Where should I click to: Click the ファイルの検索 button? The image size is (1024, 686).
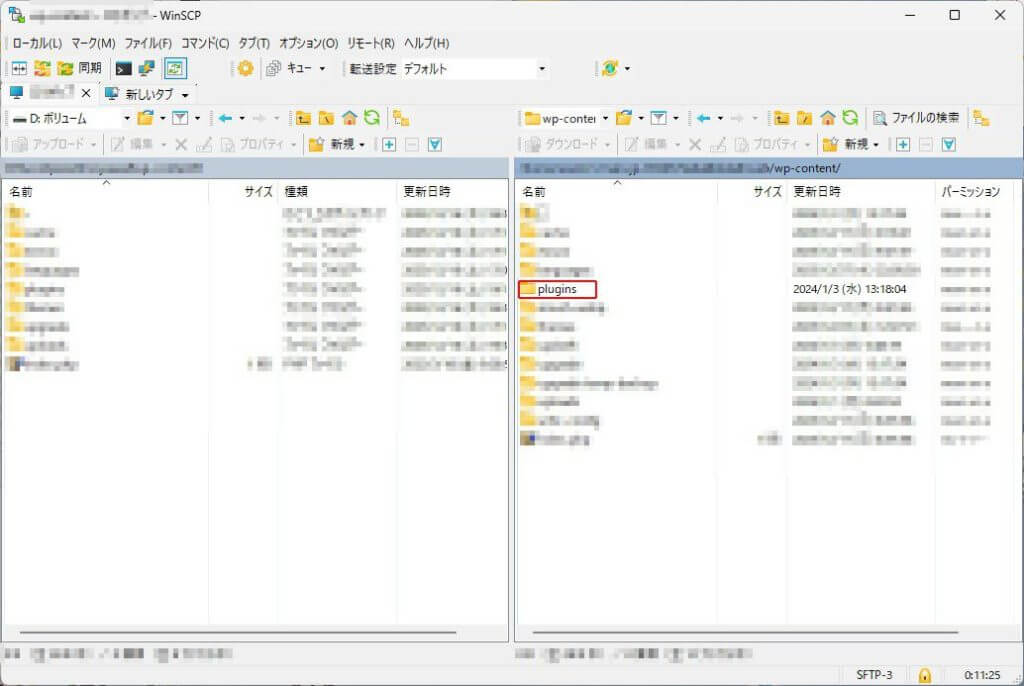pos(915,118)
